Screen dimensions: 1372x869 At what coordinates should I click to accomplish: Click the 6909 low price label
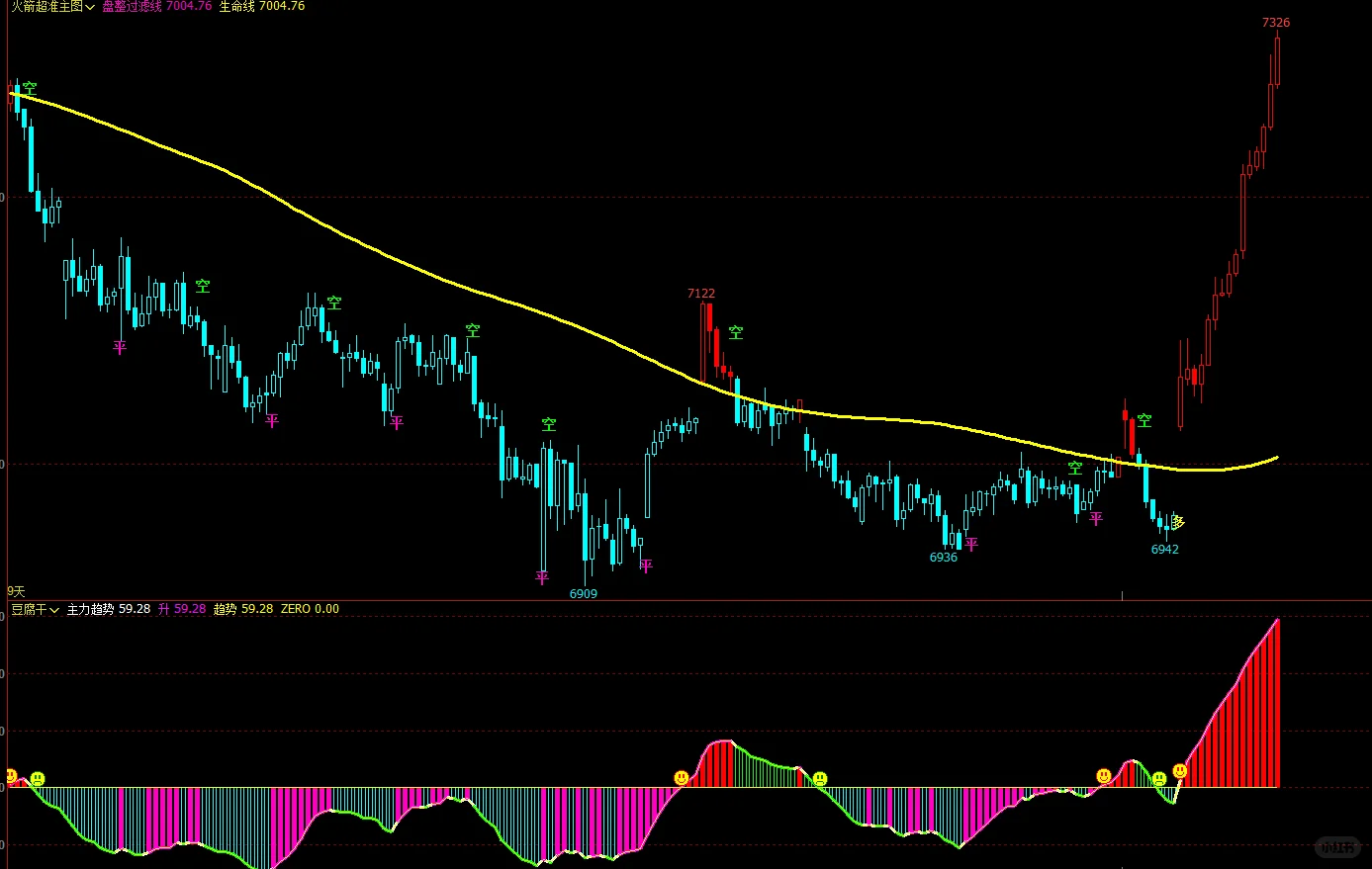[584, 594]
